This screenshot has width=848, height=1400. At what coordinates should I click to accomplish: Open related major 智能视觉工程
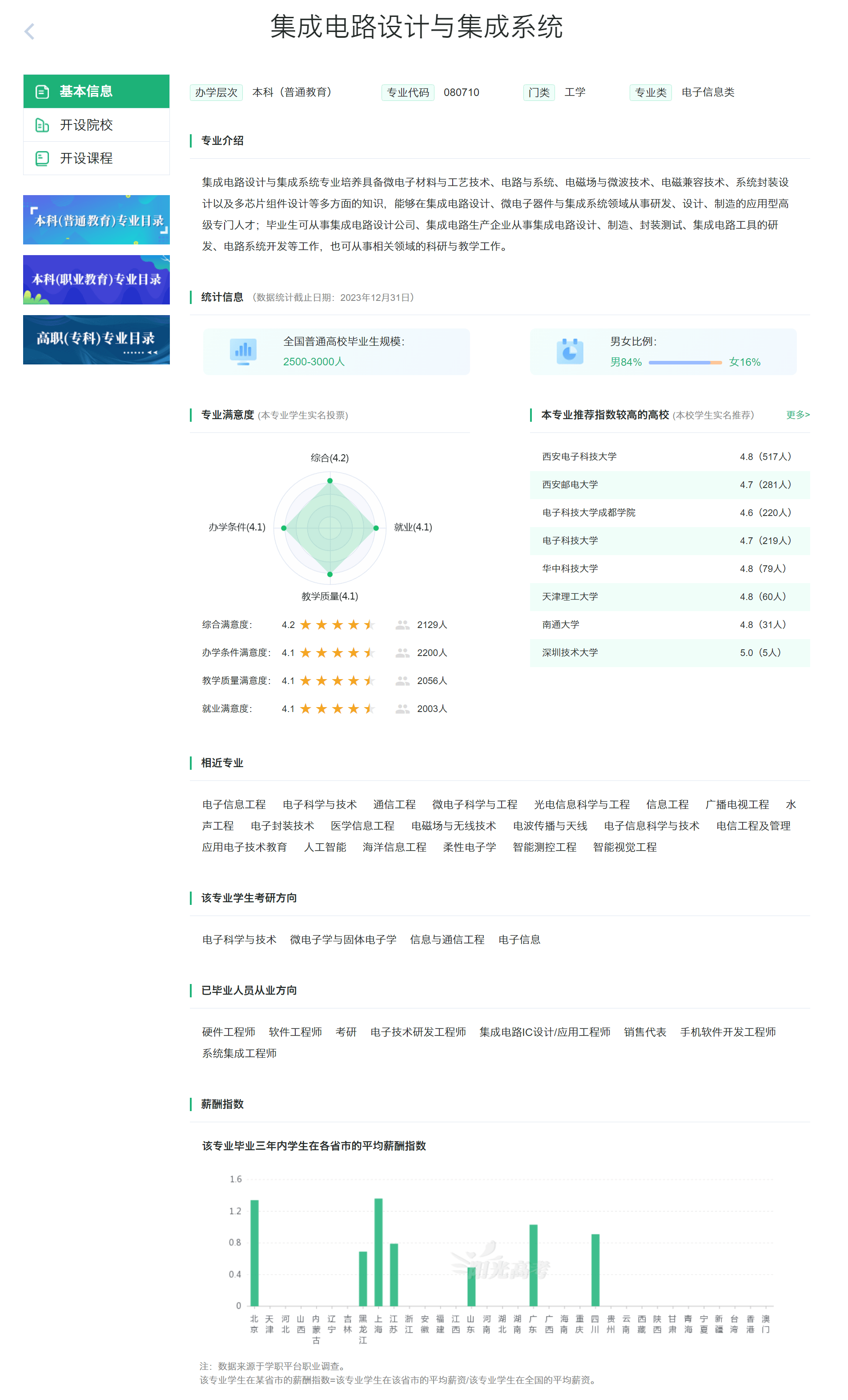coord(625,847)
